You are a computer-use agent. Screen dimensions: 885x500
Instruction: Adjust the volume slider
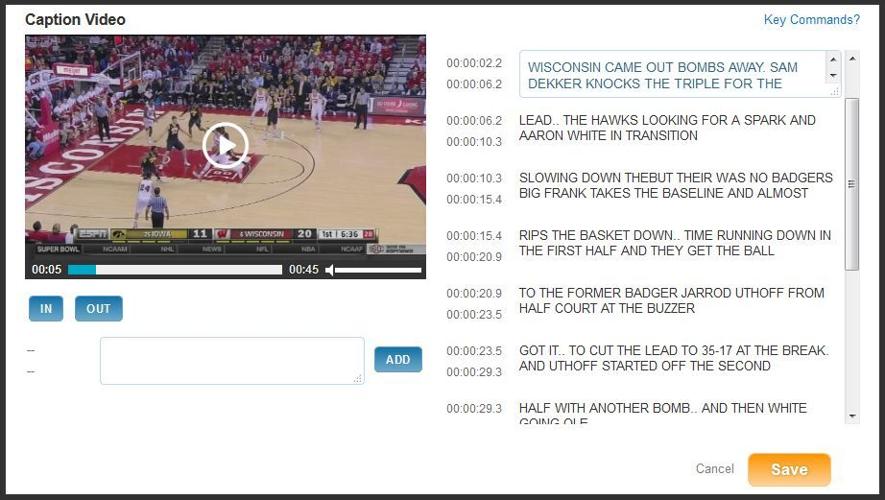[x=379, y=270]
